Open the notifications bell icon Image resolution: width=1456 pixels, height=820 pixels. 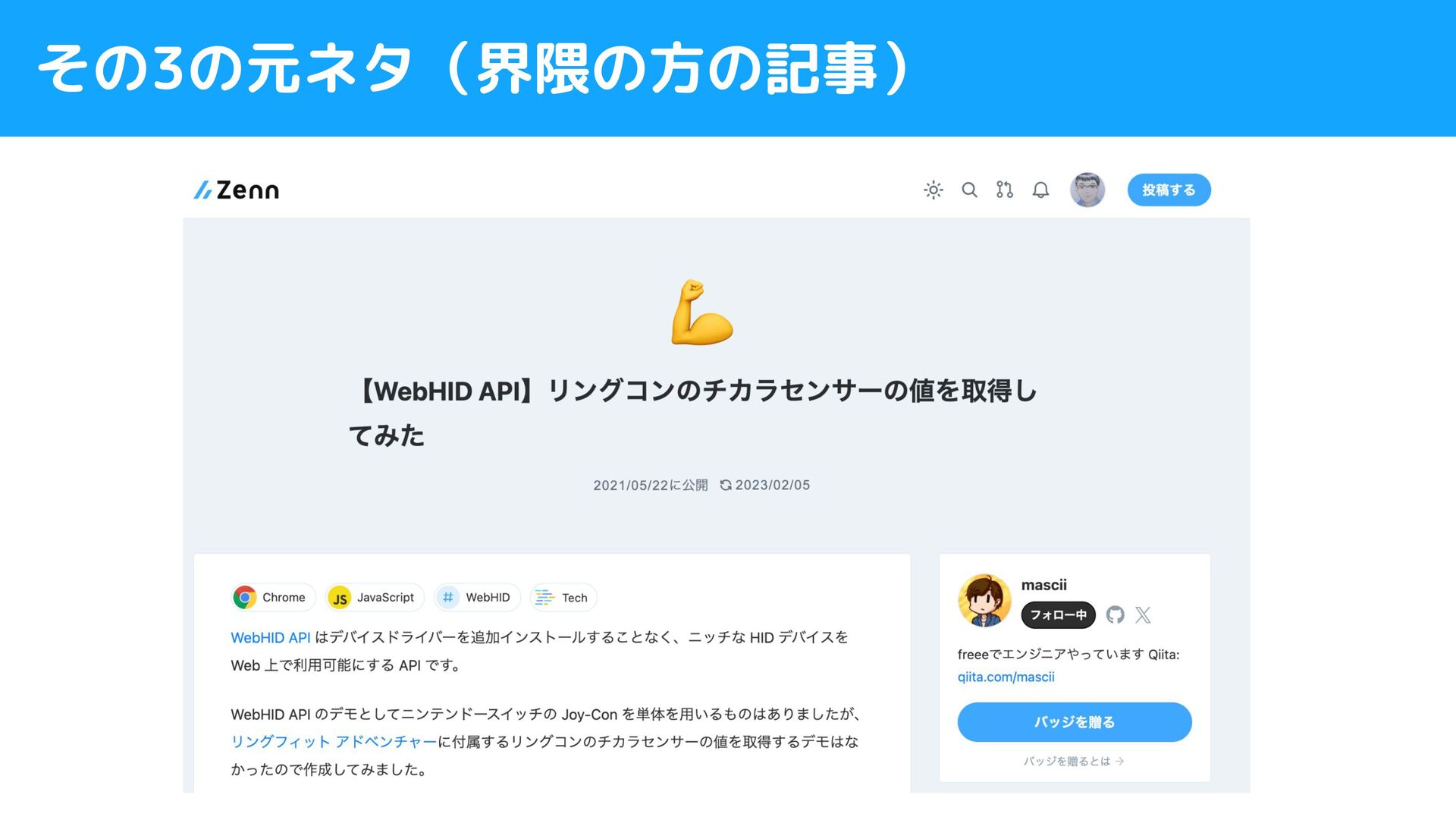click(1040, 190)
